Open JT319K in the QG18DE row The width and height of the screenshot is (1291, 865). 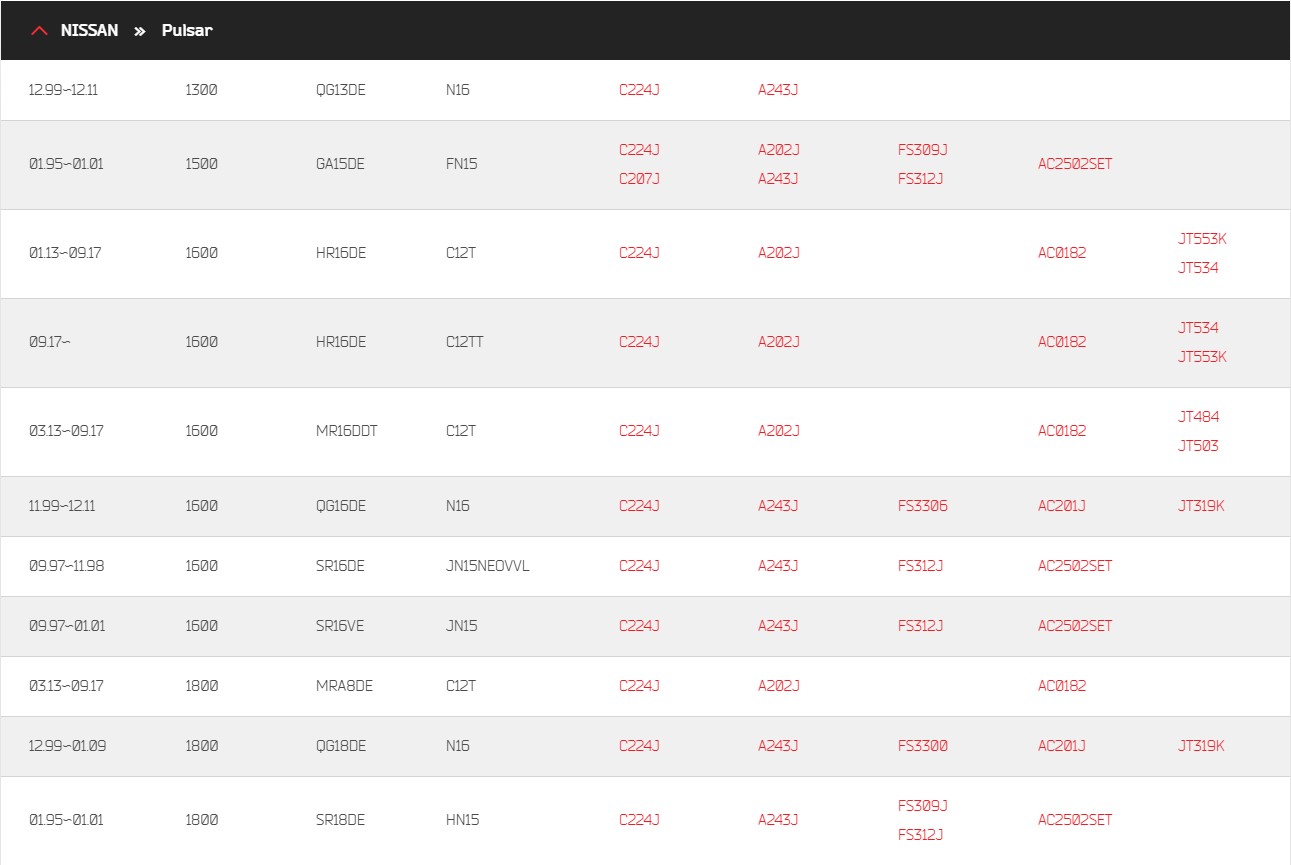coord(1201,746)
